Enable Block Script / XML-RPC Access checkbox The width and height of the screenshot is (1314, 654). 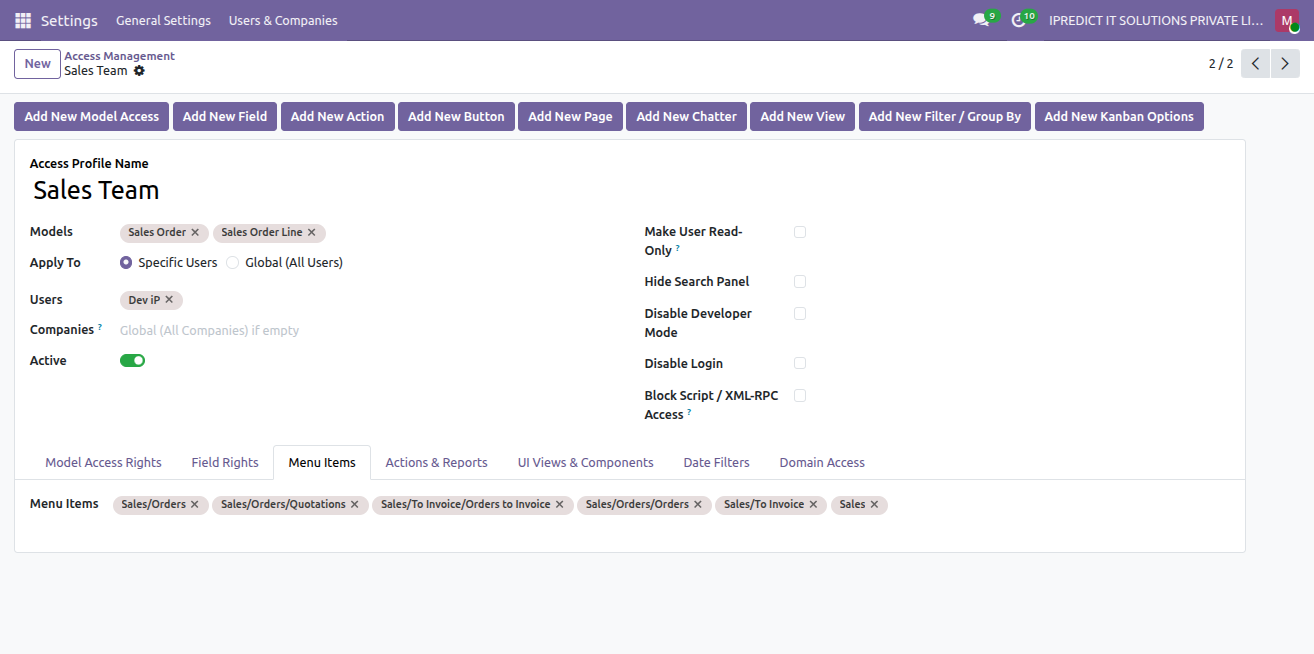pos(800,396)
